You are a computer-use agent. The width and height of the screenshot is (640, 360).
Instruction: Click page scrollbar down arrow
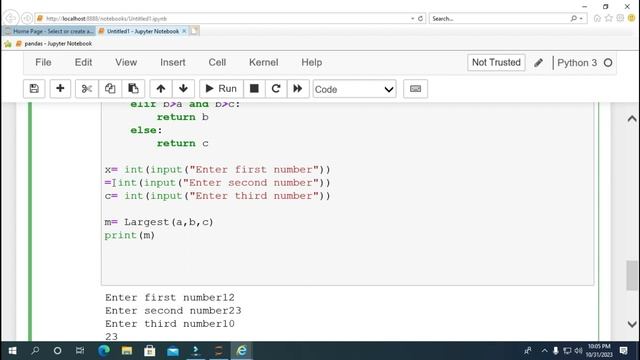(632, 324)
